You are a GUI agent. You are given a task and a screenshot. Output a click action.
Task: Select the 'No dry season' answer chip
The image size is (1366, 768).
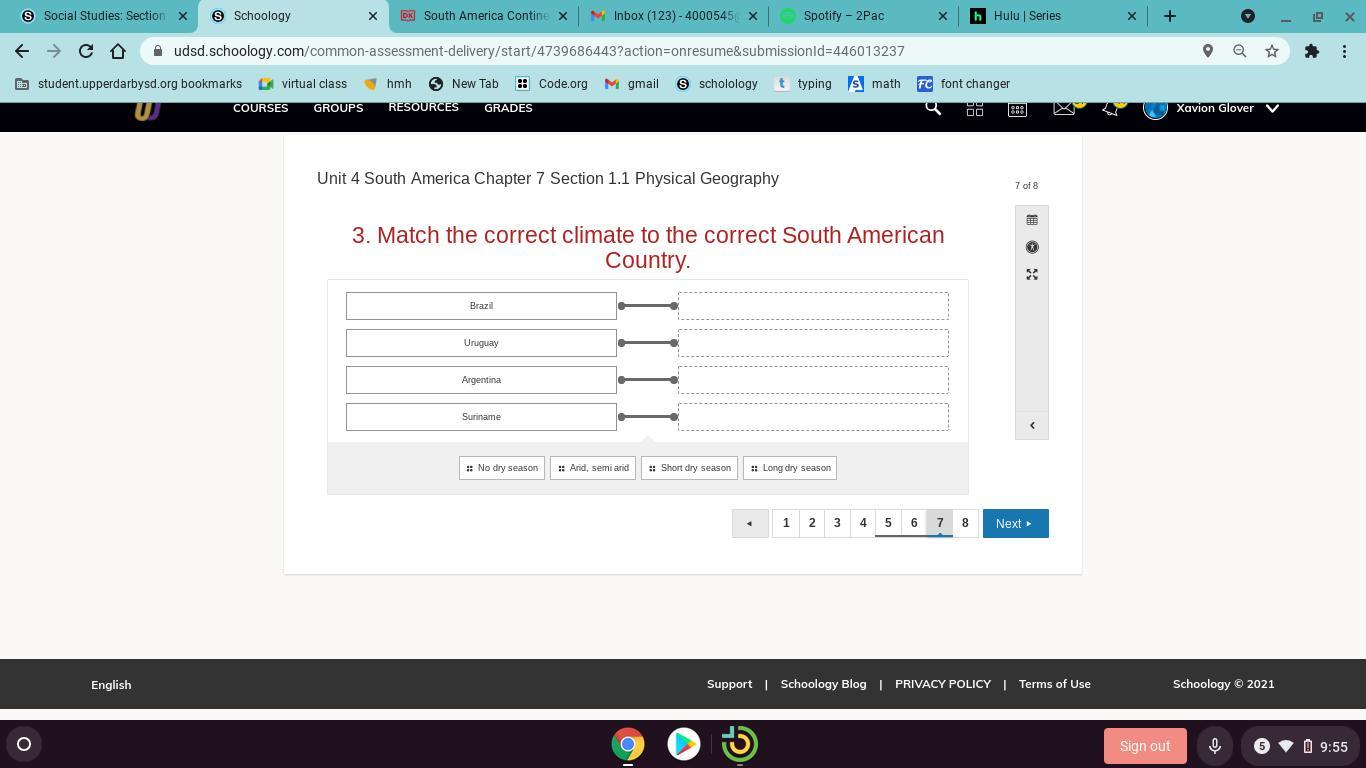click(x=502, y=468)
